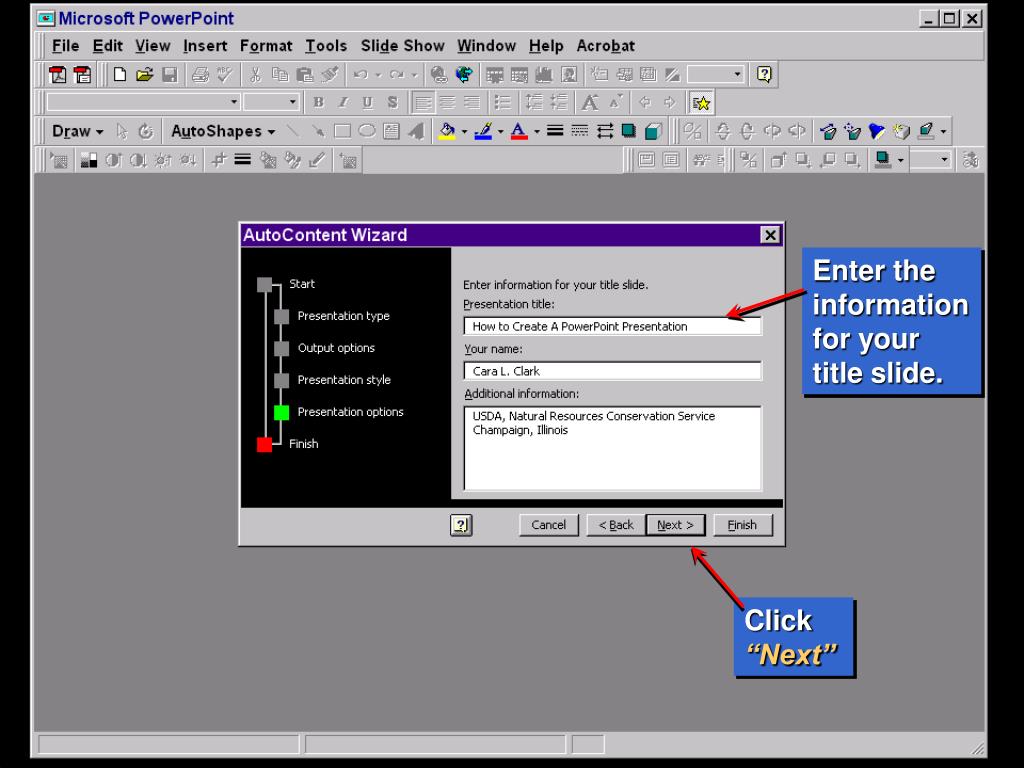
Task: Open the File menu
Action: (x=65, y=46)
